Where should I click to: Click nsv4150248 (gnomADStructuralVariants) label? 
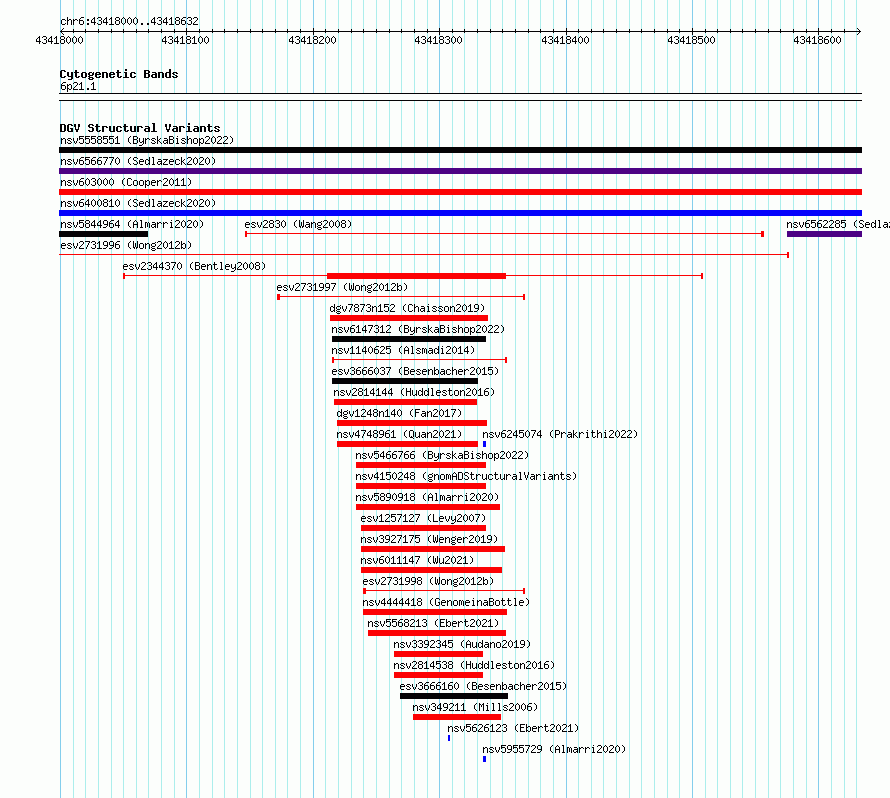point(466,476)
